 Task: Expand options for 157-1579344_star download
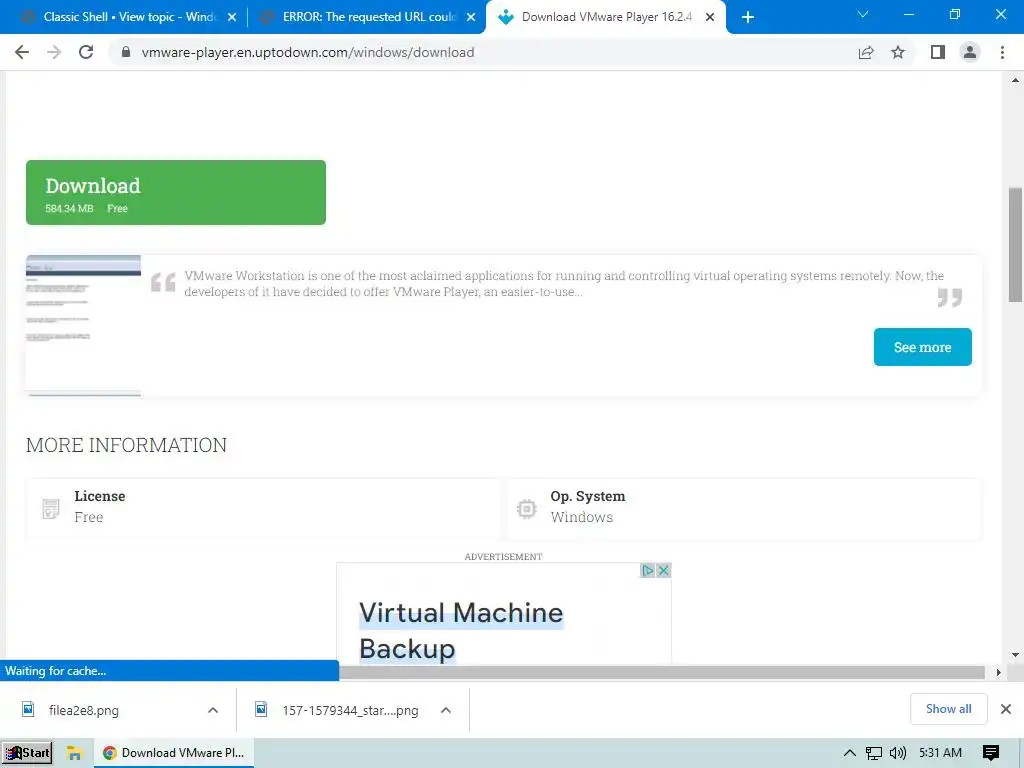pyautogui.click(x=445, y=710)
